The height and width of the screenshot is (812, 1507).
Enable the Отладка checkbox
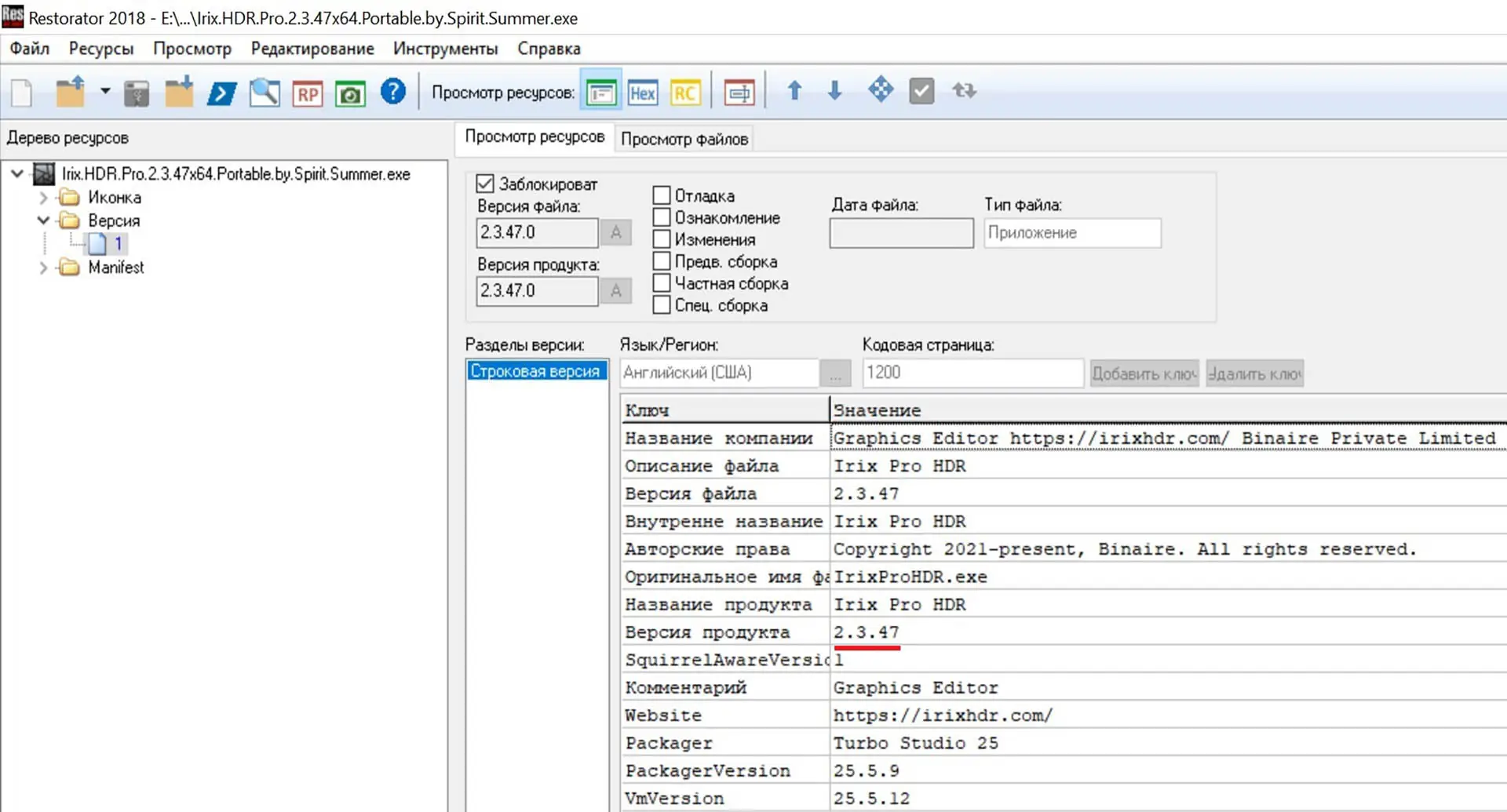662,195
